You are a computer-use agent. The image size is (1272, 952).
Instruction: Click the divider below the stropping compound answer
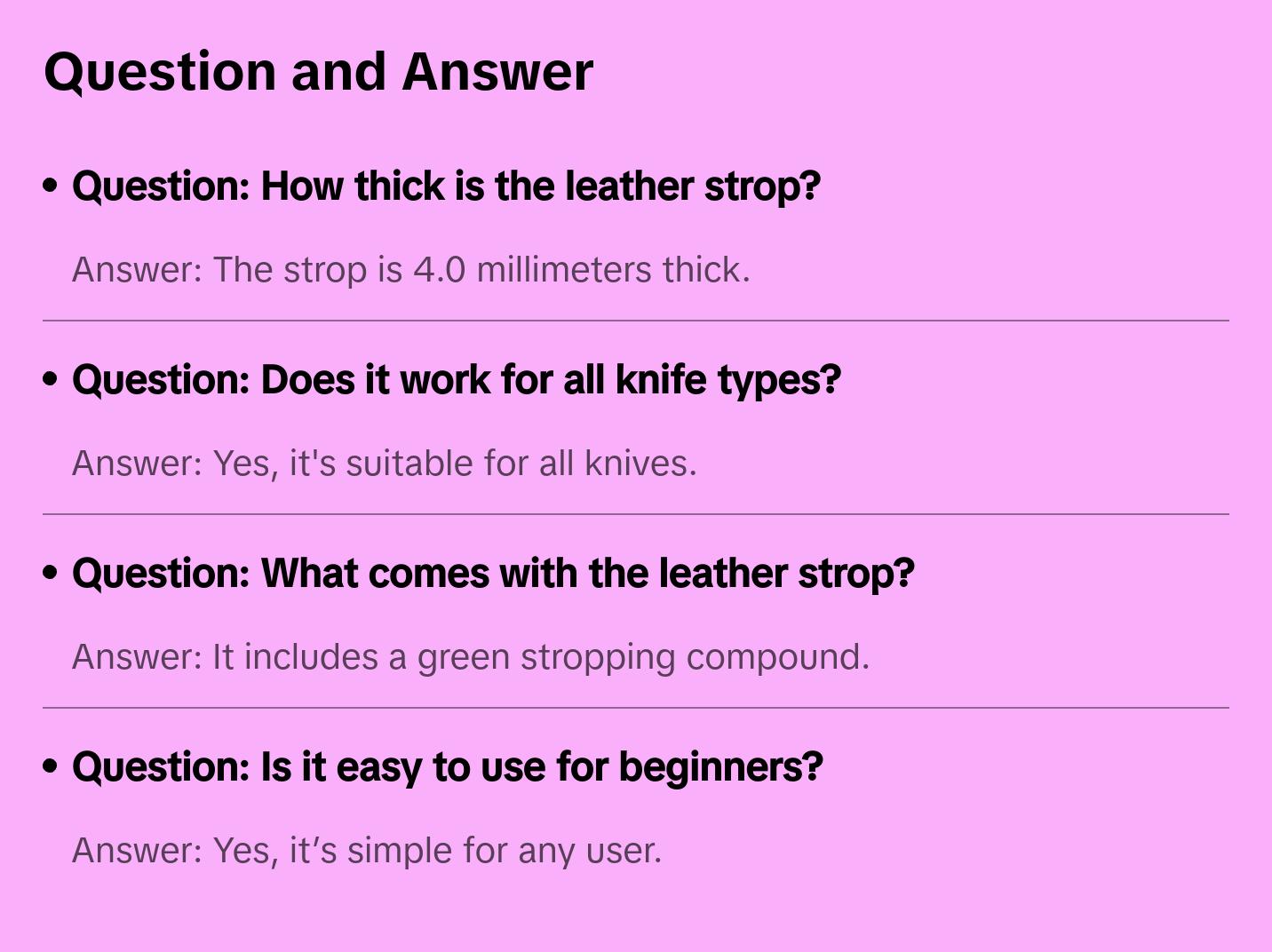(x=636, y=708)
